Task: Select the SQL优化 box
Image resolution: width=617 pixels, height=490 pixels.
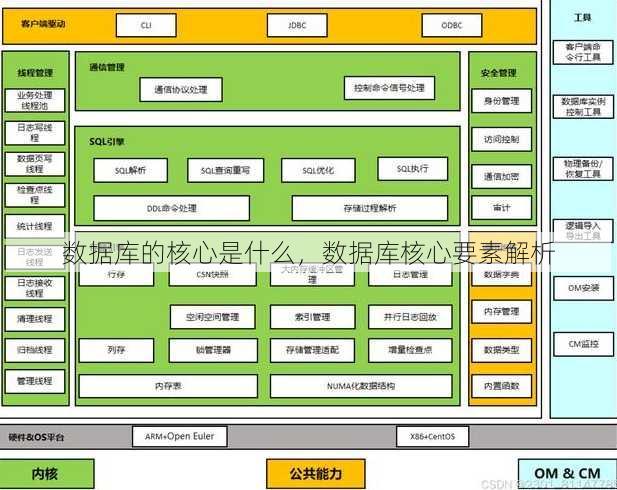Action: (318, 170)
